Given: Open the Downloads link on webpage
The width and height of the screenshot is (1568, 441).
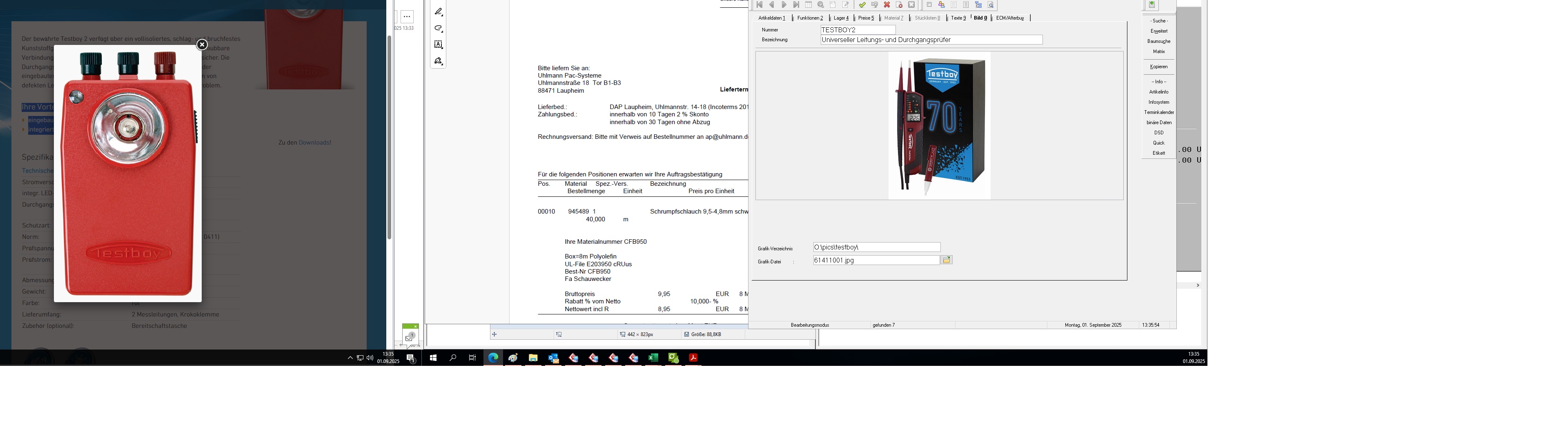Looking at the screenshot, I should 314,143.
